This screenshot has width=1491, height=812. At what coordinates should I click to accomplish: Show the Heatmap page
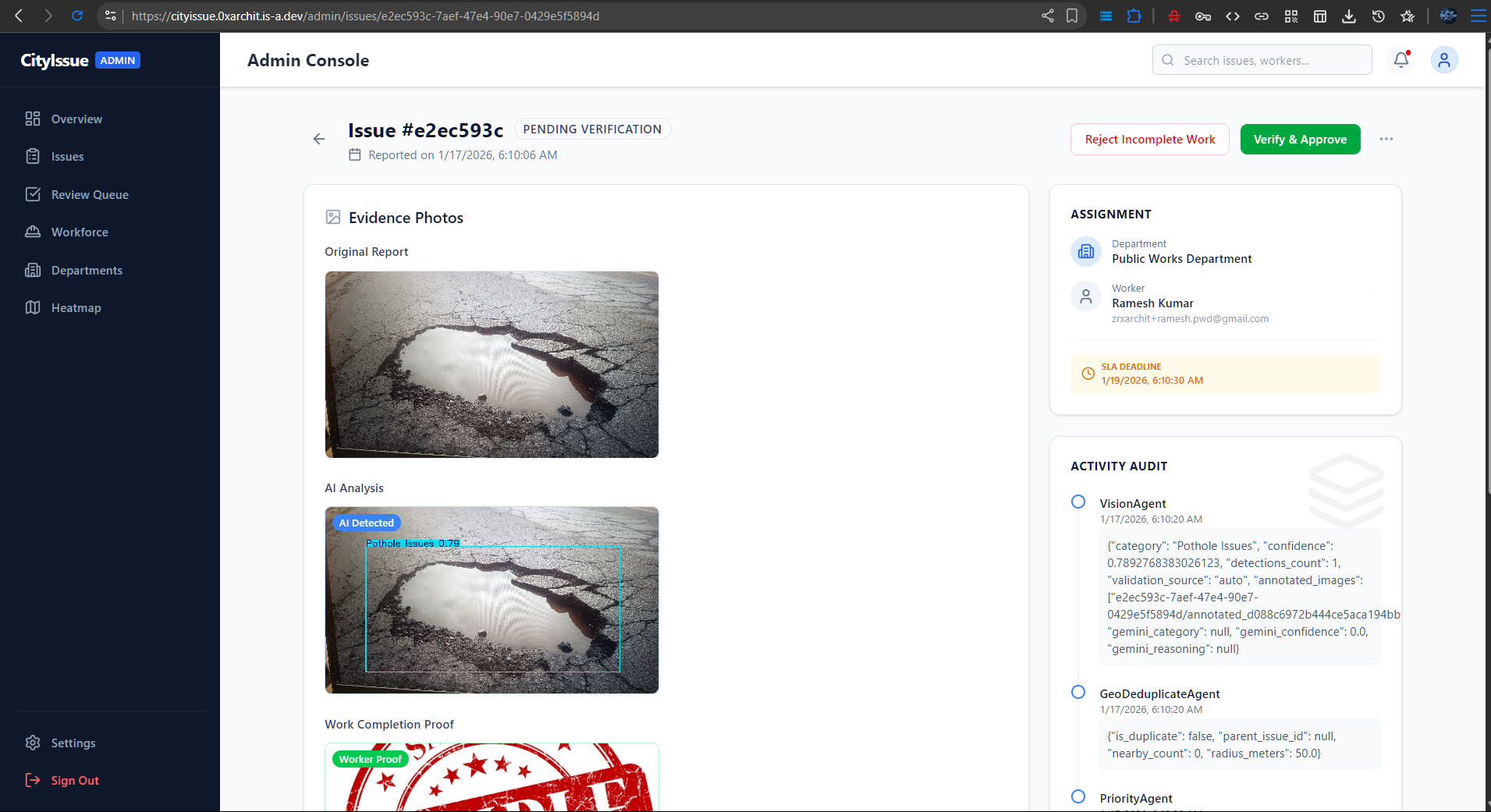pyautogui.click(x=76, y=308)
